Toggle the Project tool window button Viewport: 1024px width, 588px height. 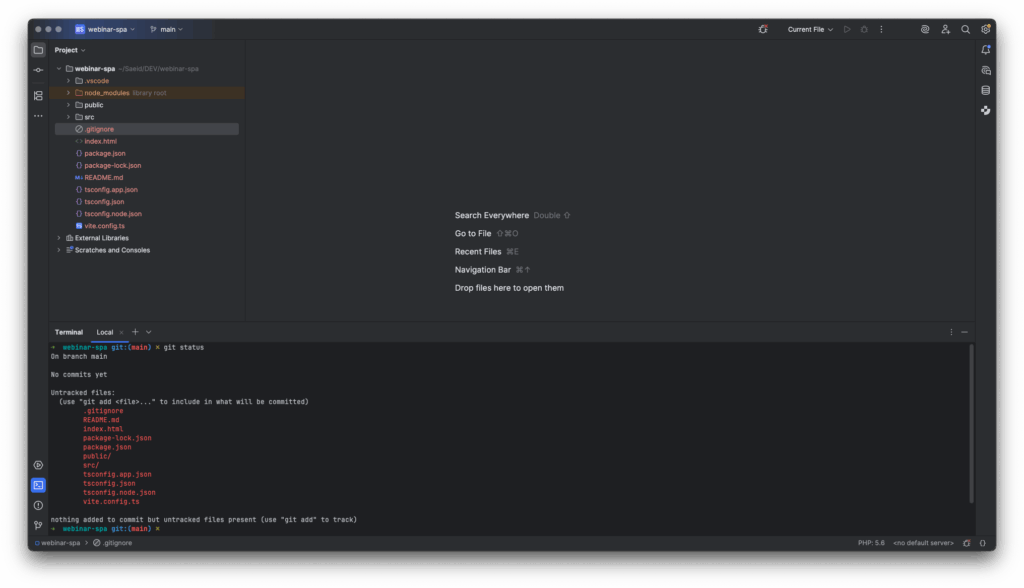[x=38, y=50]
